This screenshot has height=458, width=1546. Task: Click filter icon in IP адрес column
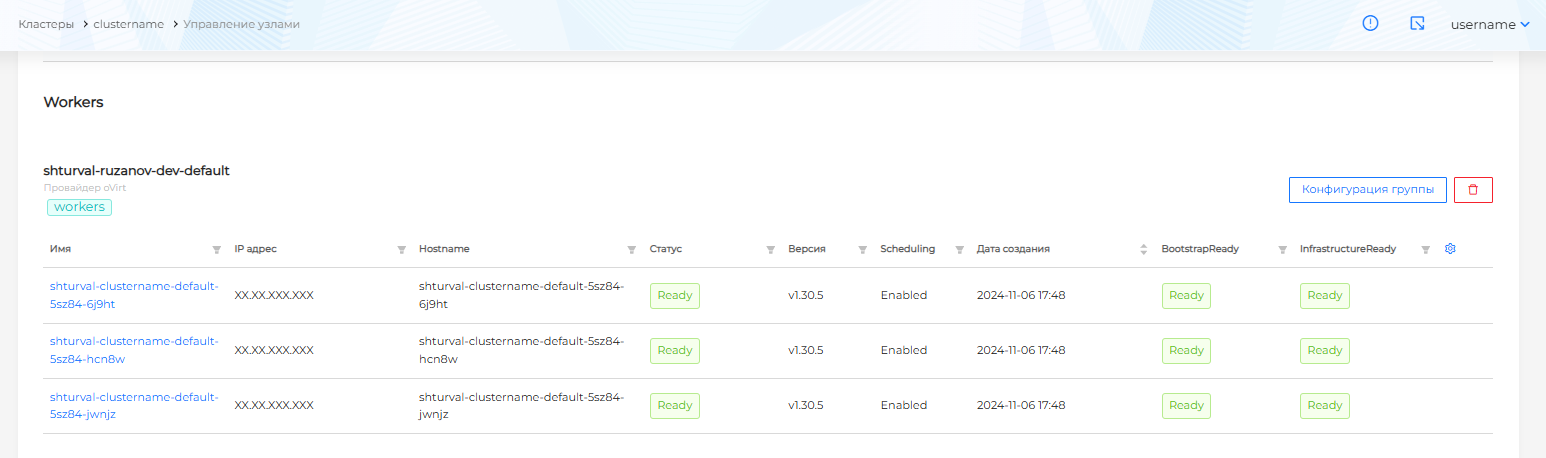[402, 250]
